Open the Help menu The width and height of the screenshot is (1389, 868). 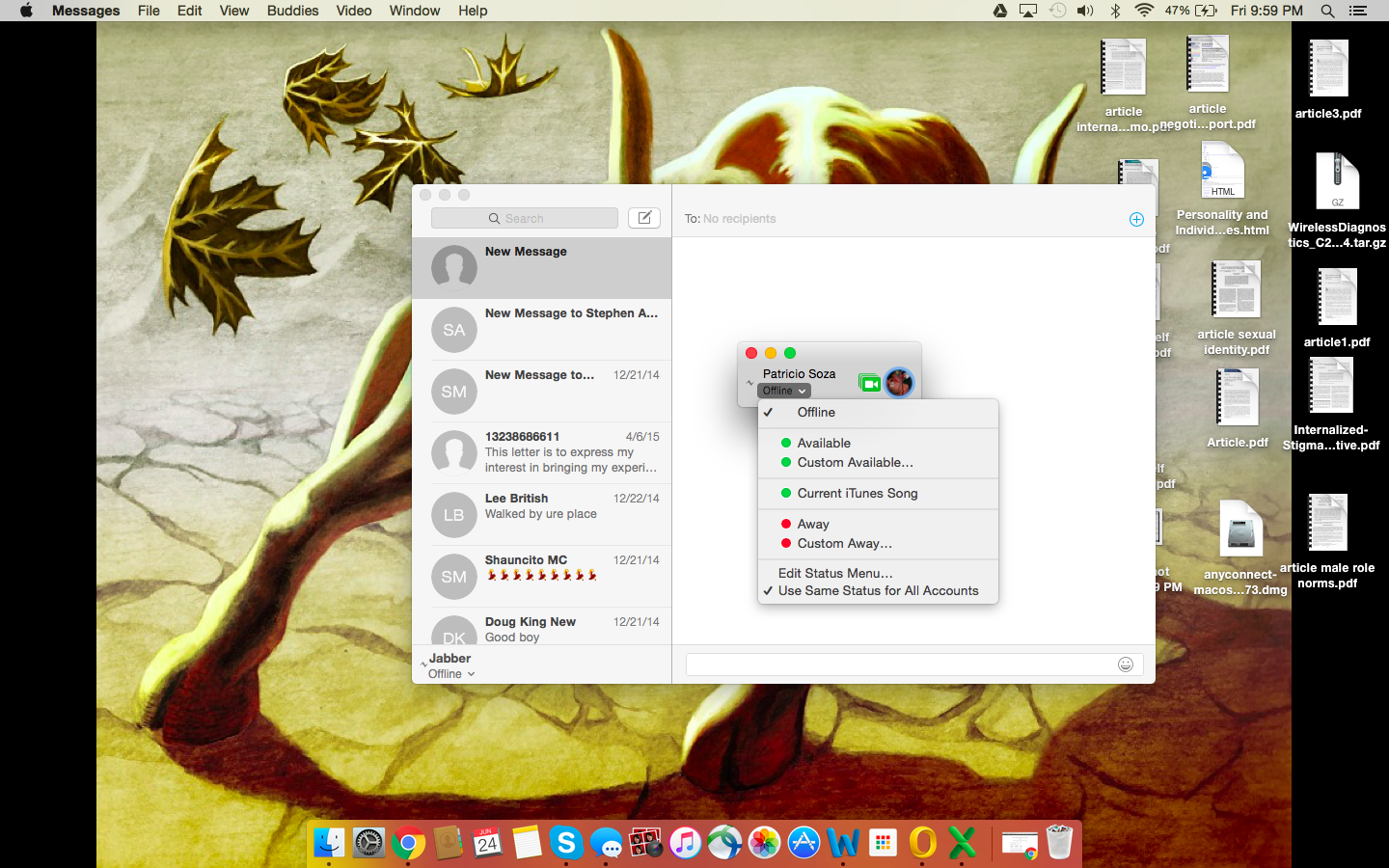tap(473, 11)
